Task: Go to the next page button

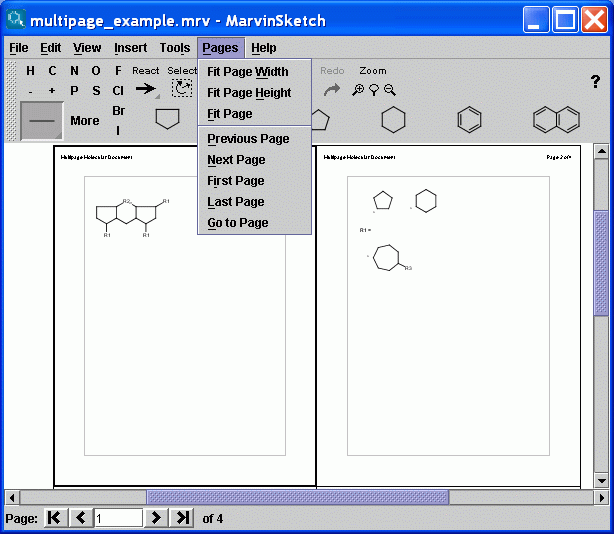Action: [x=156, y=518]
